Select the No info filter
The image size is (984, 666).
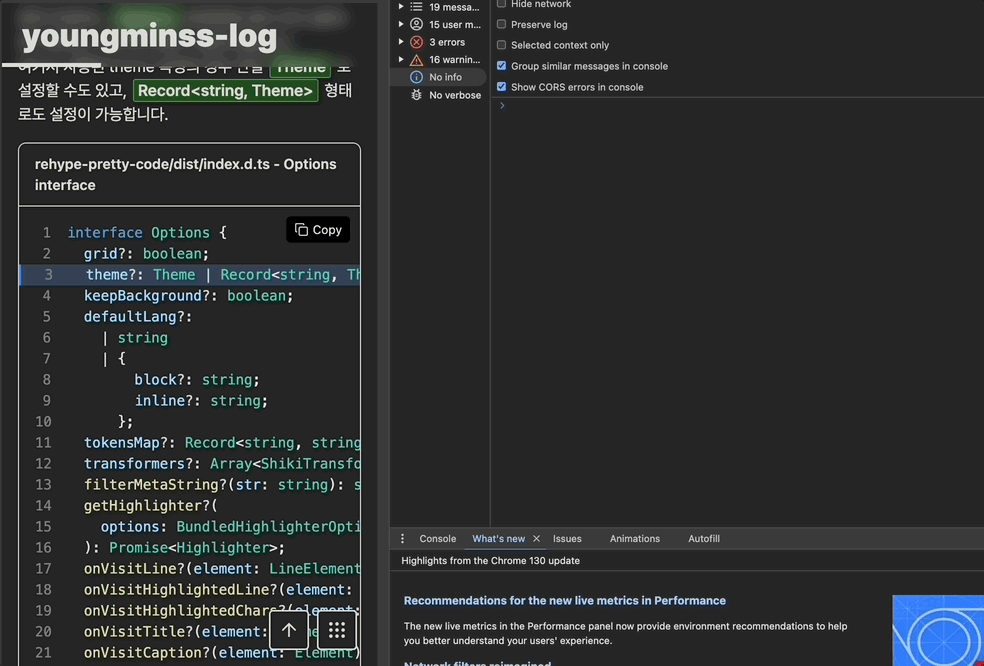(x=445, y=77)
